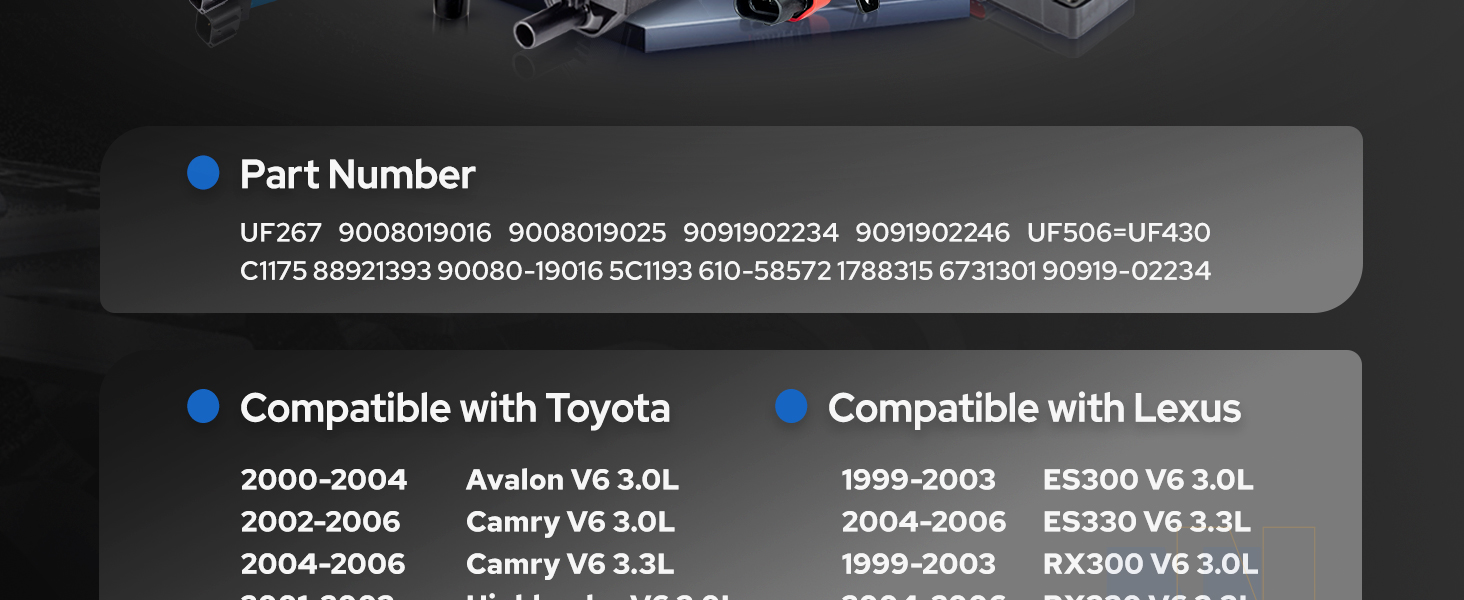Click the ignition coil product image at top
This screenshot has width=1464, height=600.
click(x=660, y=27)
